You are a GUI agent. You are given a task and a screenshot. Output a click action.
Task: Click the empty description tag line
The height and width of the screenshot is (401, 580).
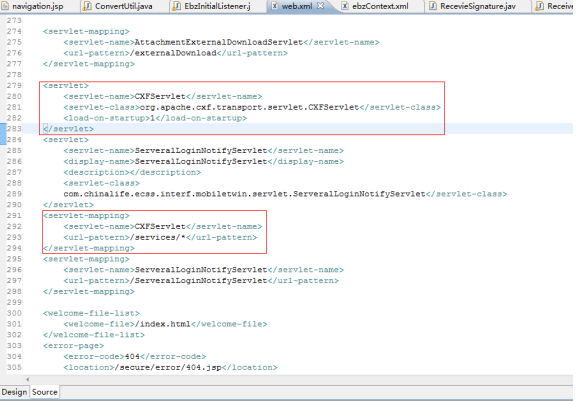(x=132, y=172)
